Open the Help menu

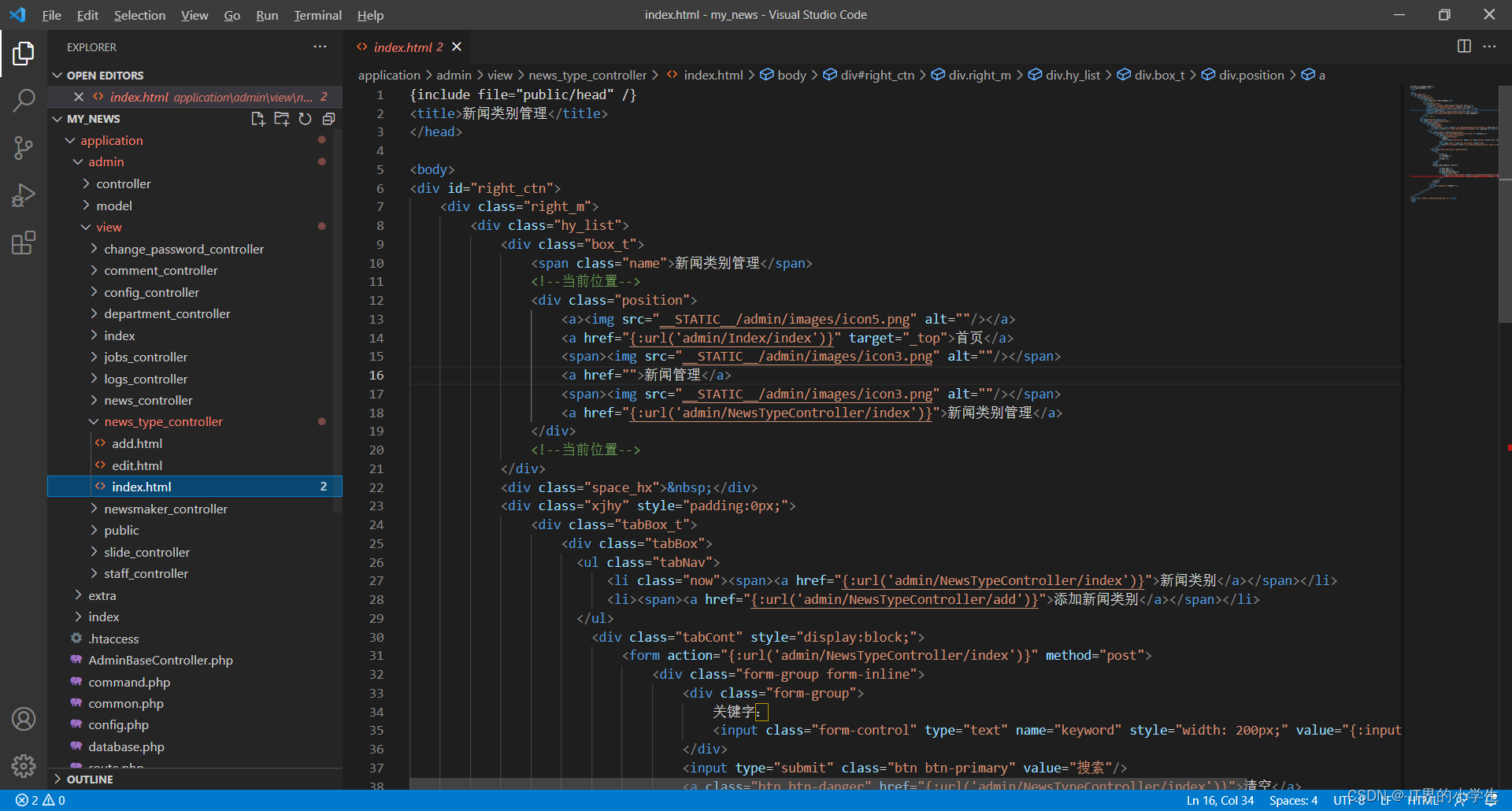[370, 15]
